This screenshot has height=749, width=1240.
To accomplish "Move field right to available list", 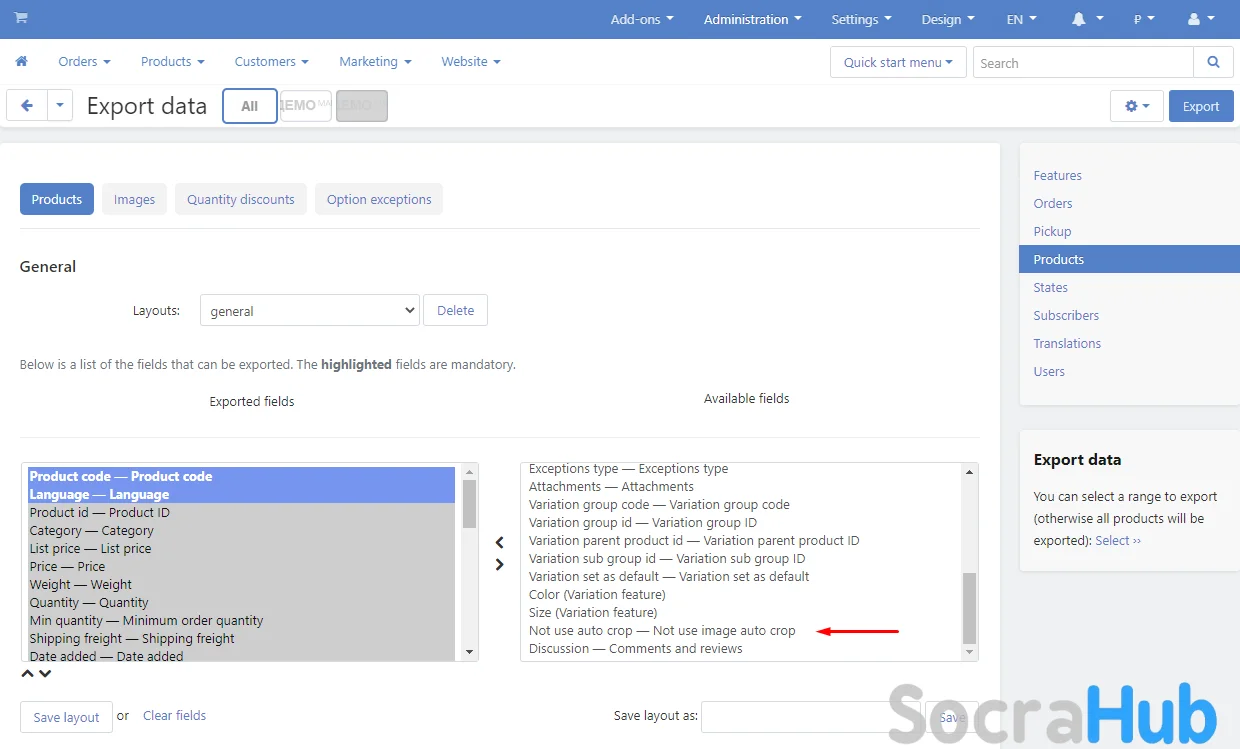I will pos(500,565).
